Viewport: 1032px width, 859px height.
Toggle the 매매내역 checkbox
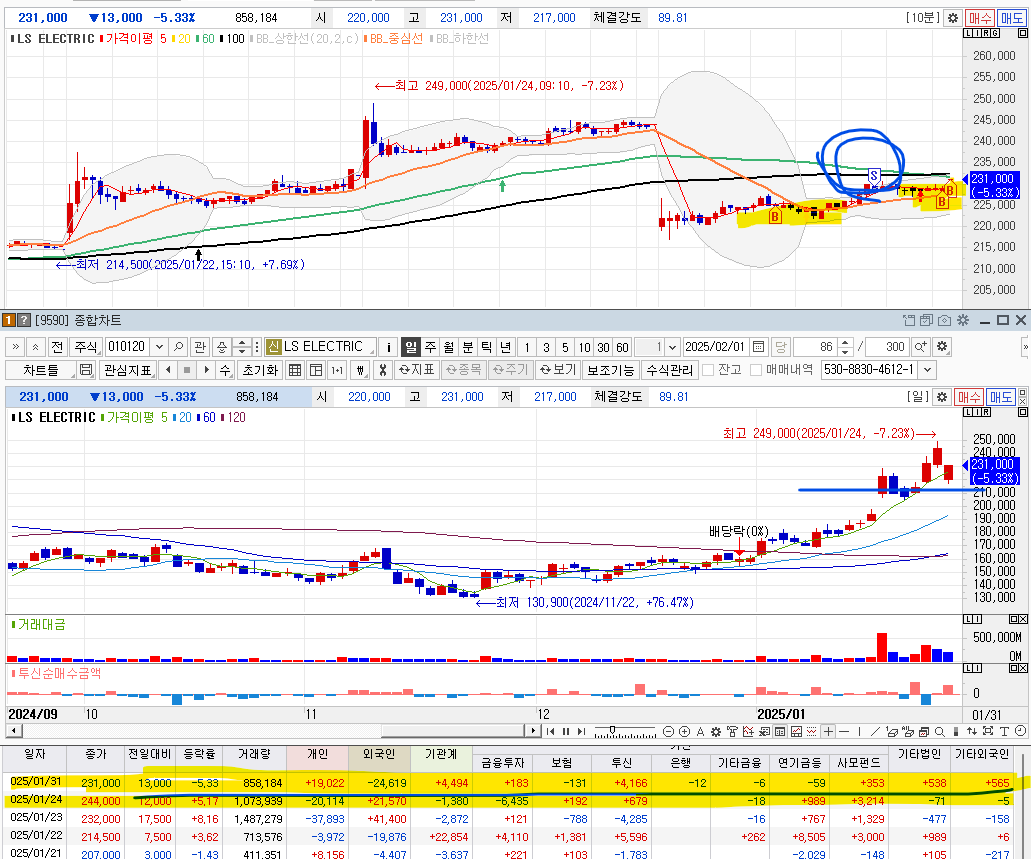tap(756, 370)
